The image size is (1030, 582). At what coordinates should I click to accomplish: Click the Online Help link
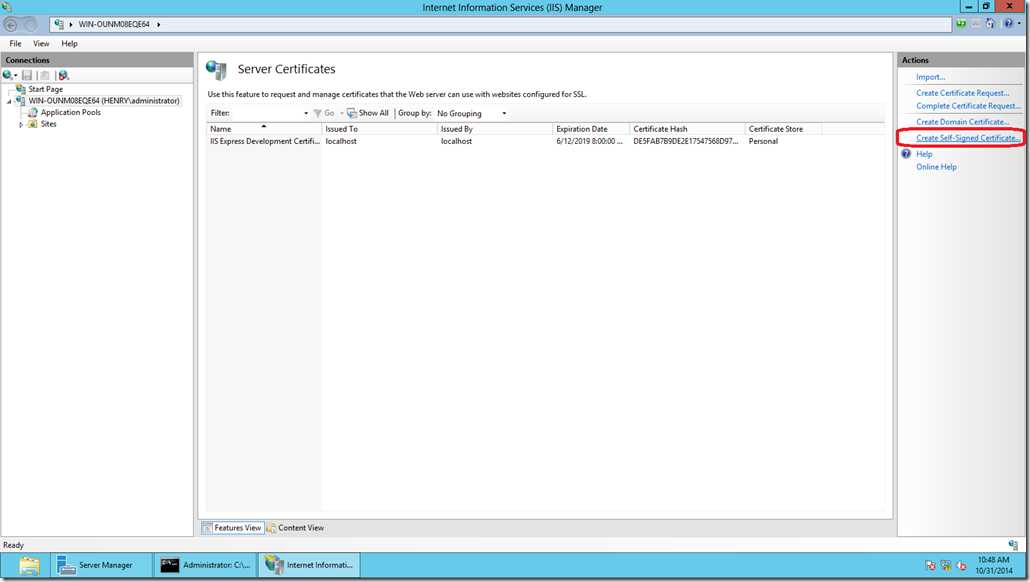(936, 167)
